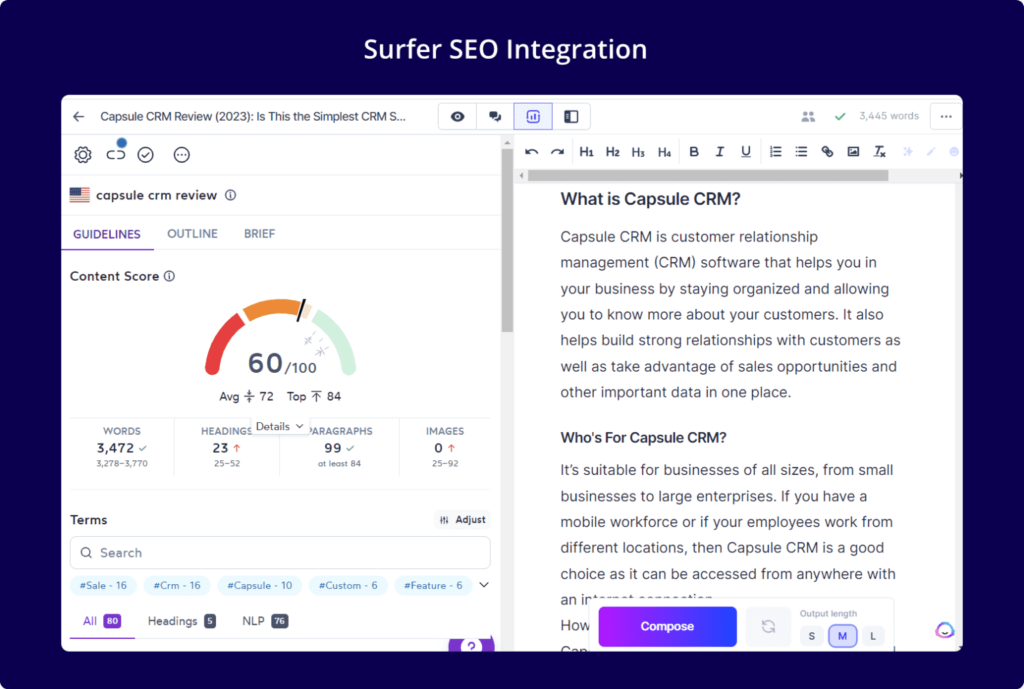Screen dimensions: 1024x689
Task: Click the 3,445 words counter
Action: coord(889,116)
